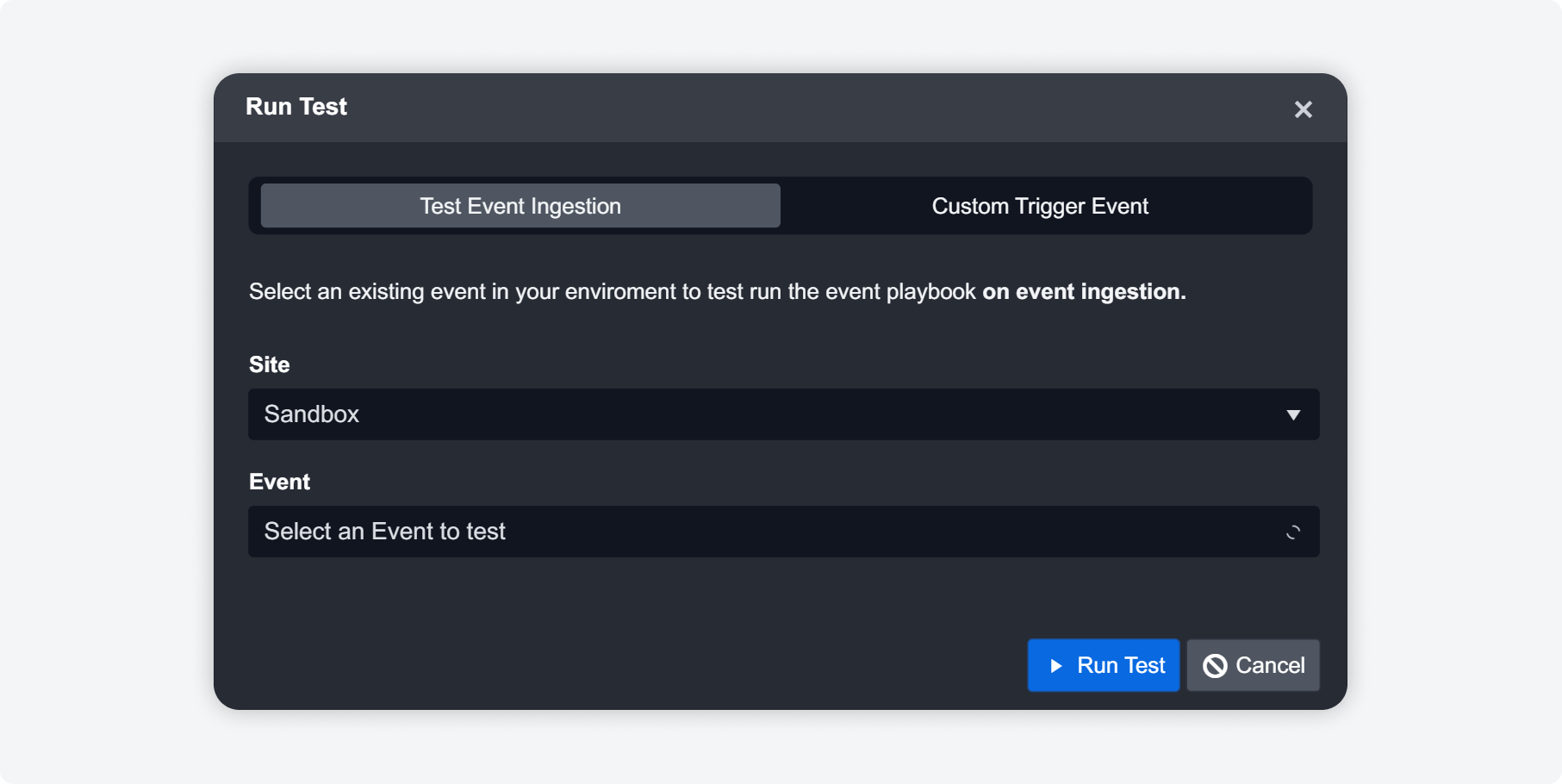Click the prohibited circle icon on Cancel

[1215, 666]
